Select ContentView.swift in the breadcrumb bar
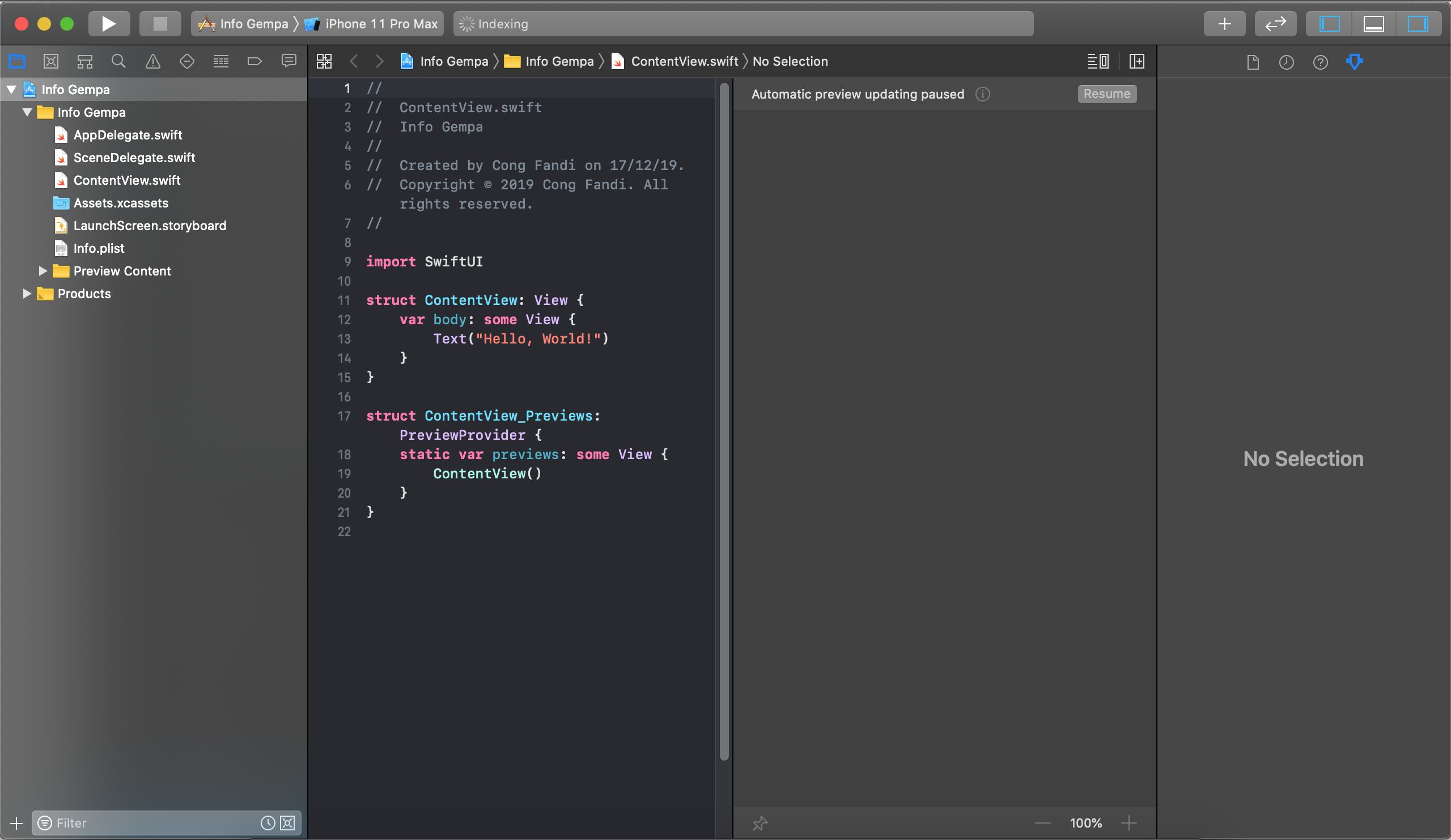This screenshot has height=840, width=1451. 684,61
